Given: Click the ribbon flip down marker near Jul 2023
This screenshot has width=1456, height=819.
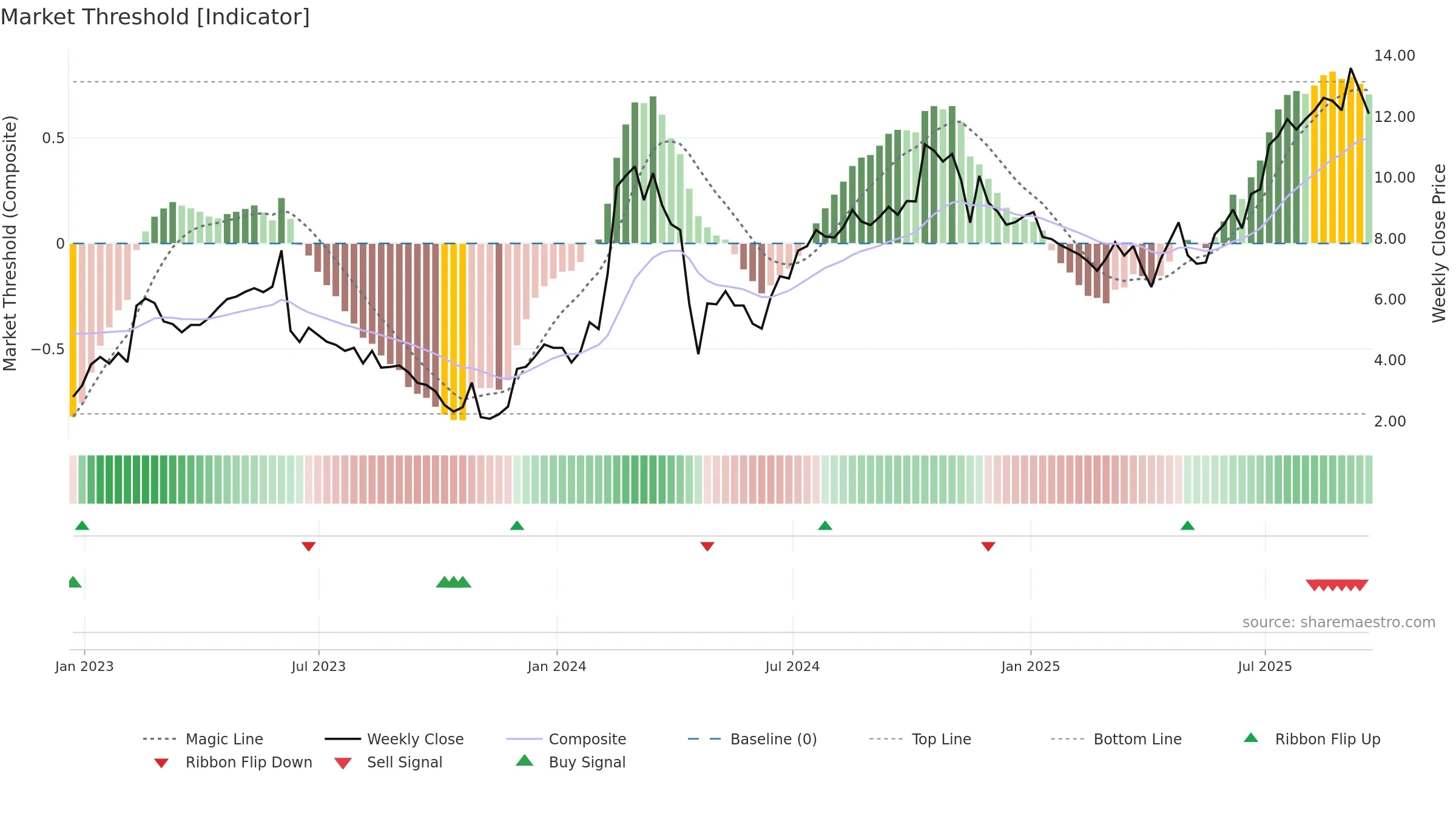Looking at the screenshot, I should click(308, 547).
